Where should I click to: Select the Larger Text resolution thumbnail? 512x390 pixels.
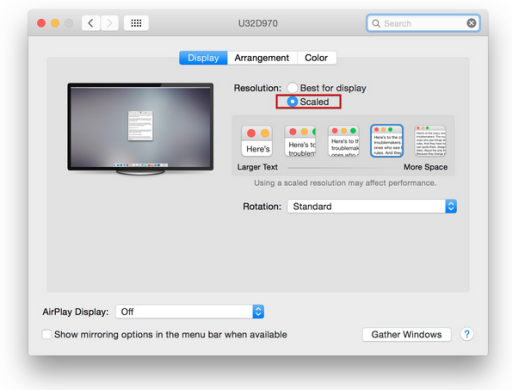pyautogui.click(x=257, y=141)
